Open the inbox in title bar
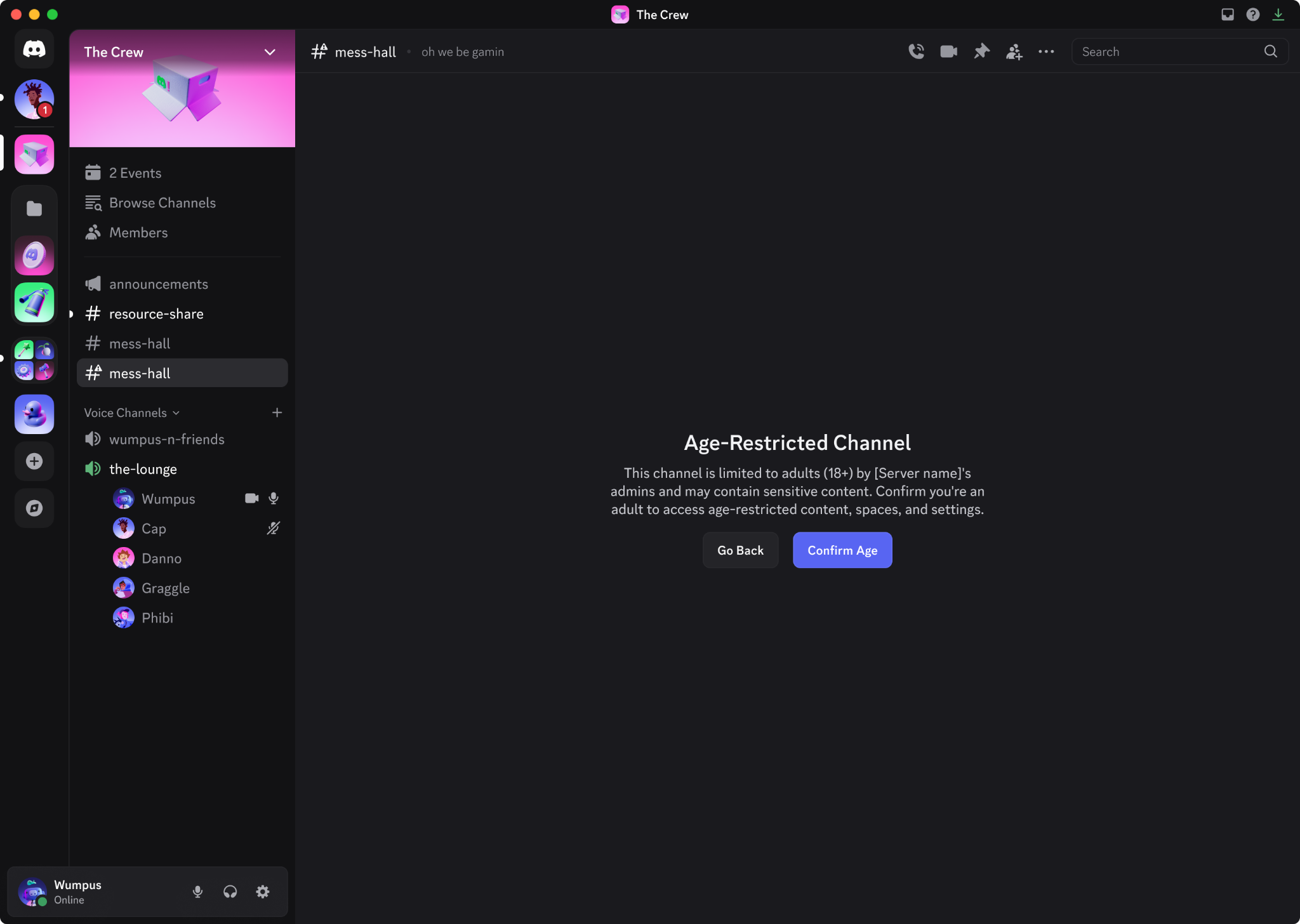The image size is (1300, 924). pos(1228,15)
